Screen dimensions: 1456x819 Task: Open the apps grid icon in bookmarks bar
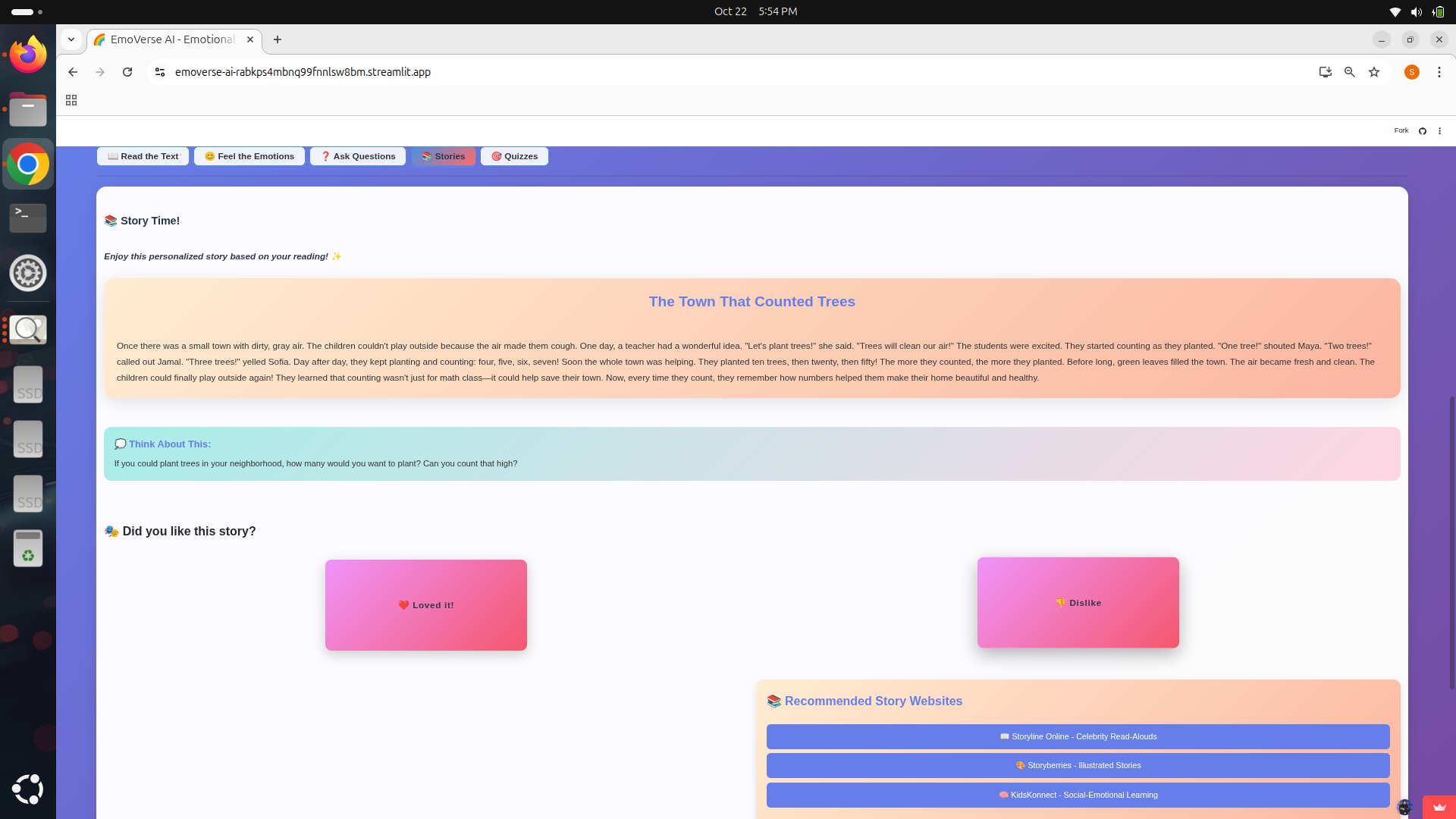[71, 100]
